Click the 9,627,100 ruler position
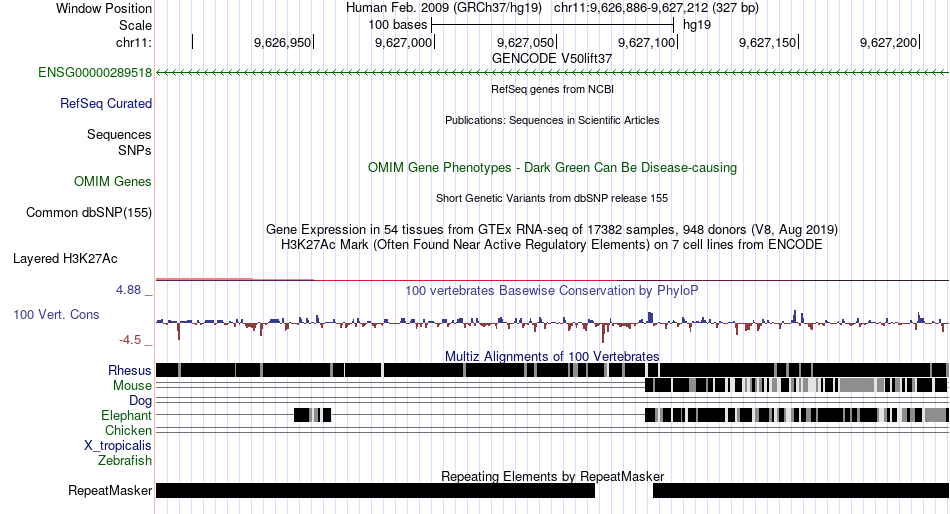 click(x=646, y=42)
